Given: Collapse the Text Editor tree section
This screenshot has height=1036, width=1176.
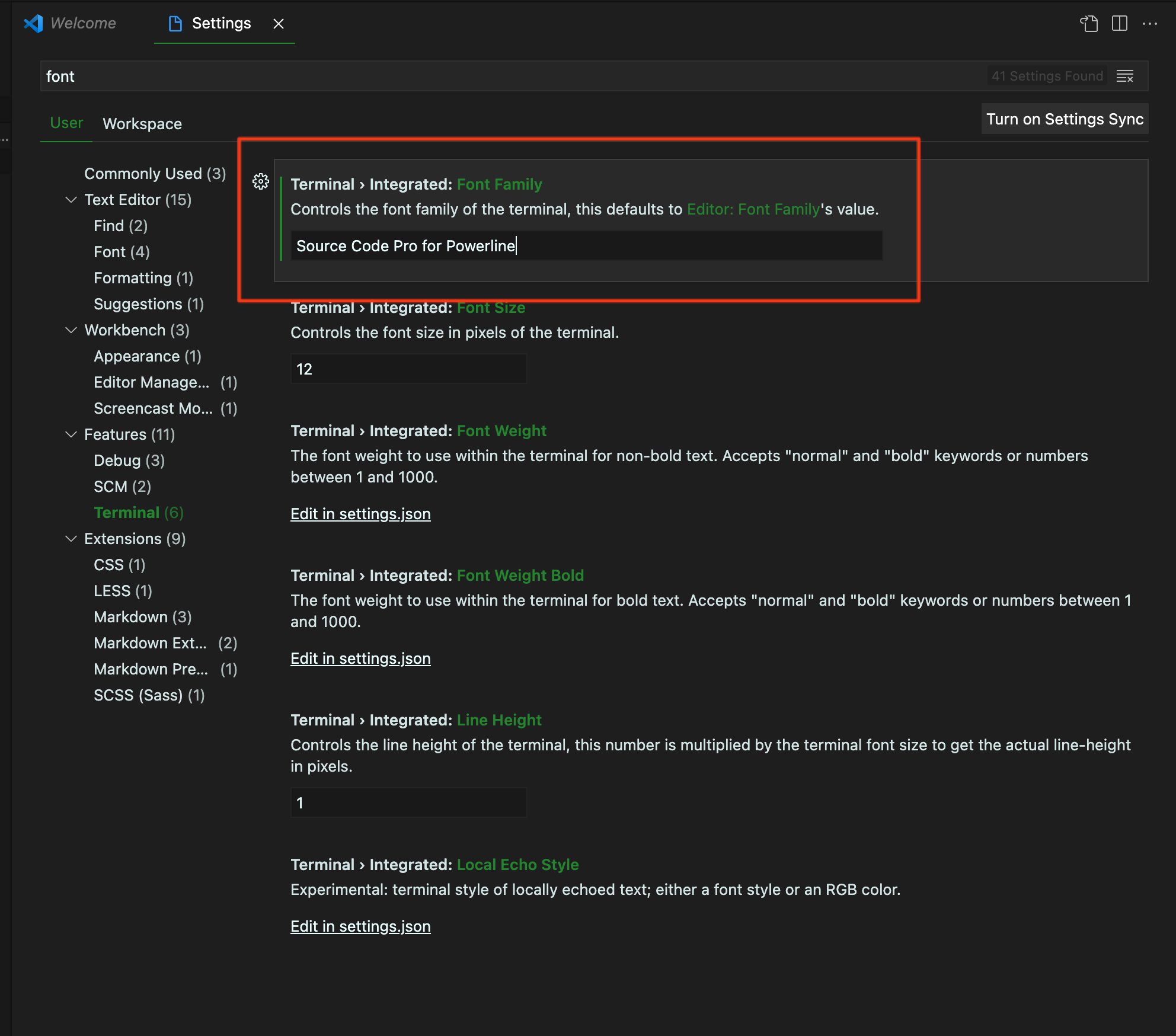Looking at the screenshot, I should [71, 200].
